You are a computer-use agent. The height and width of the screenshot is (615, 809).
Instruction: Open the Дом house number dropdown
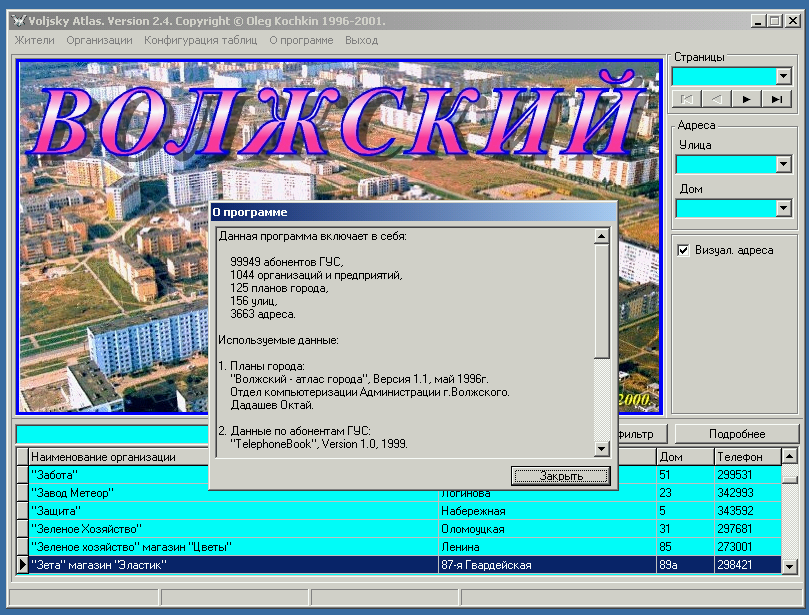point(783,208)
